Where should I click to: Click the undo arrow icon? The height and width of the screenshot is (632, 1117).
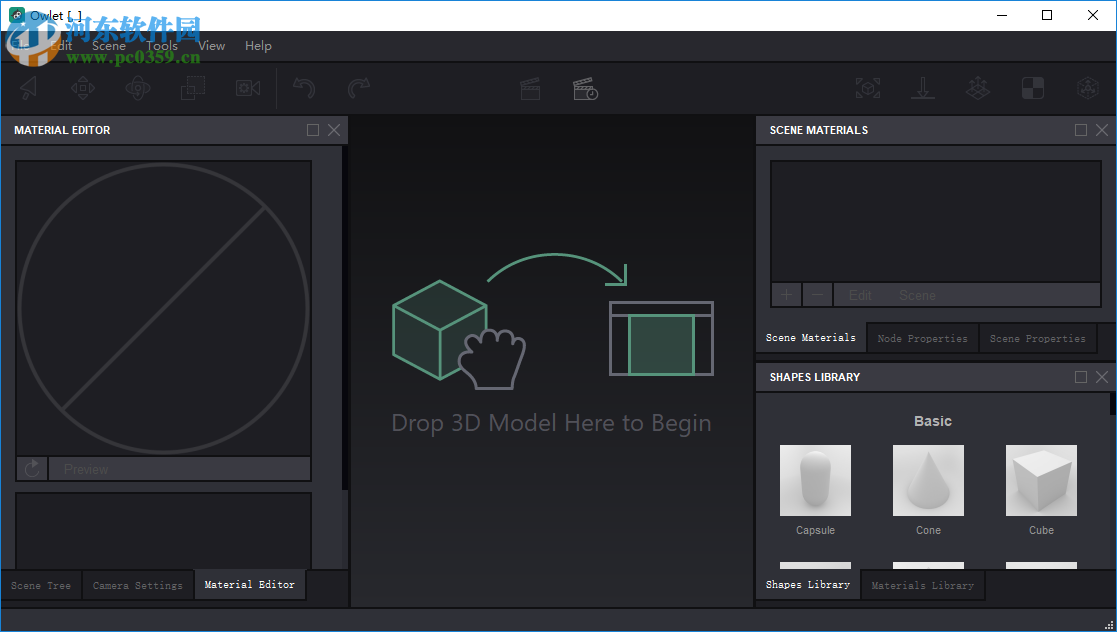[x=305, y=88]
